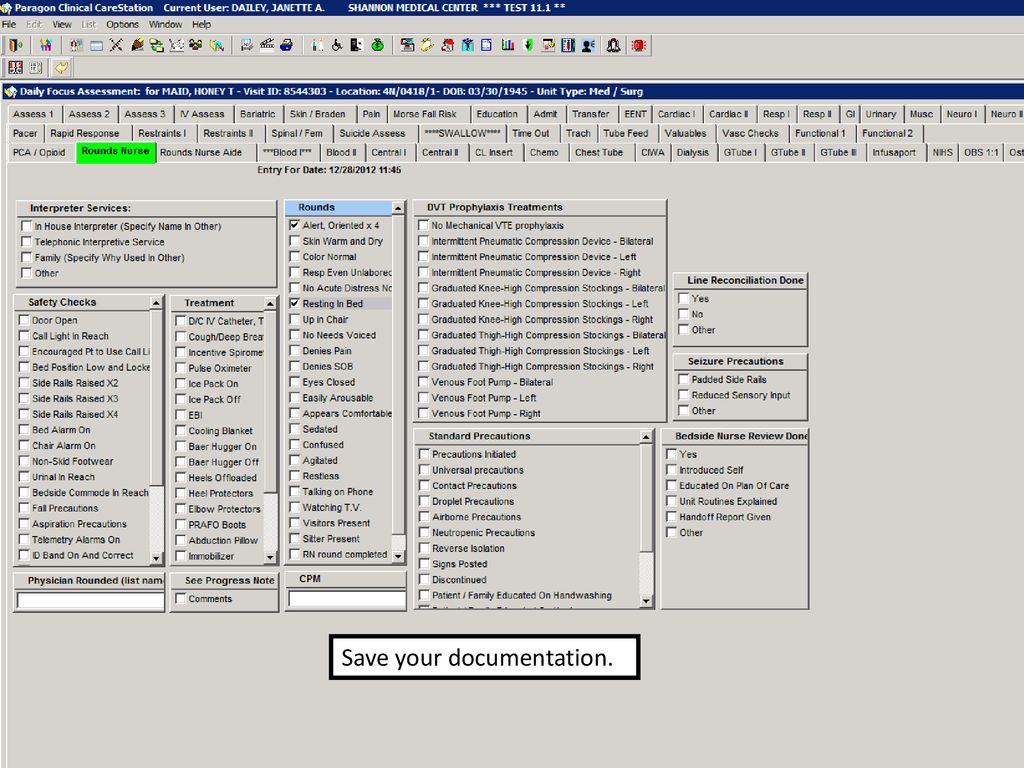The width and height of the screenshot is (1024, 768).
Task: Click the bell toolbar icon
Action: point(613,45)
